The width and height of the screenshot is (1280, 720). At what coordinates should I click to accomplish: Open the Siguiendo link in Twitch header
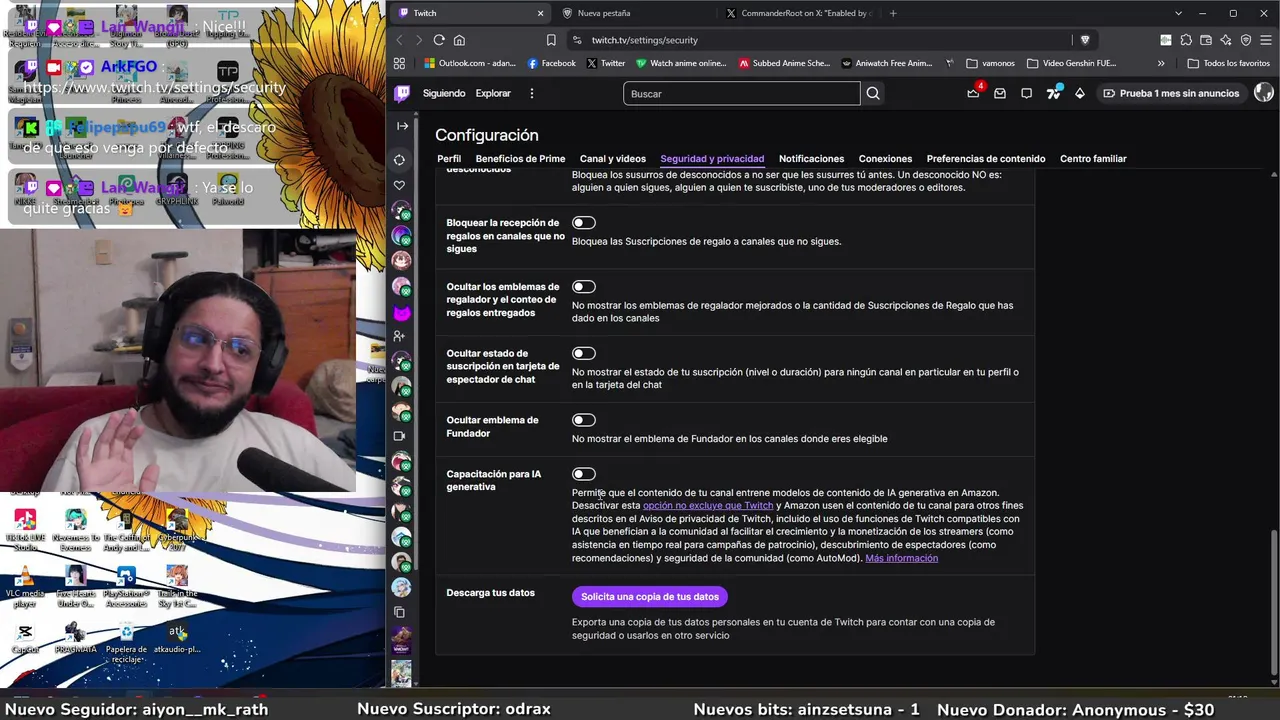click(444, 93)
